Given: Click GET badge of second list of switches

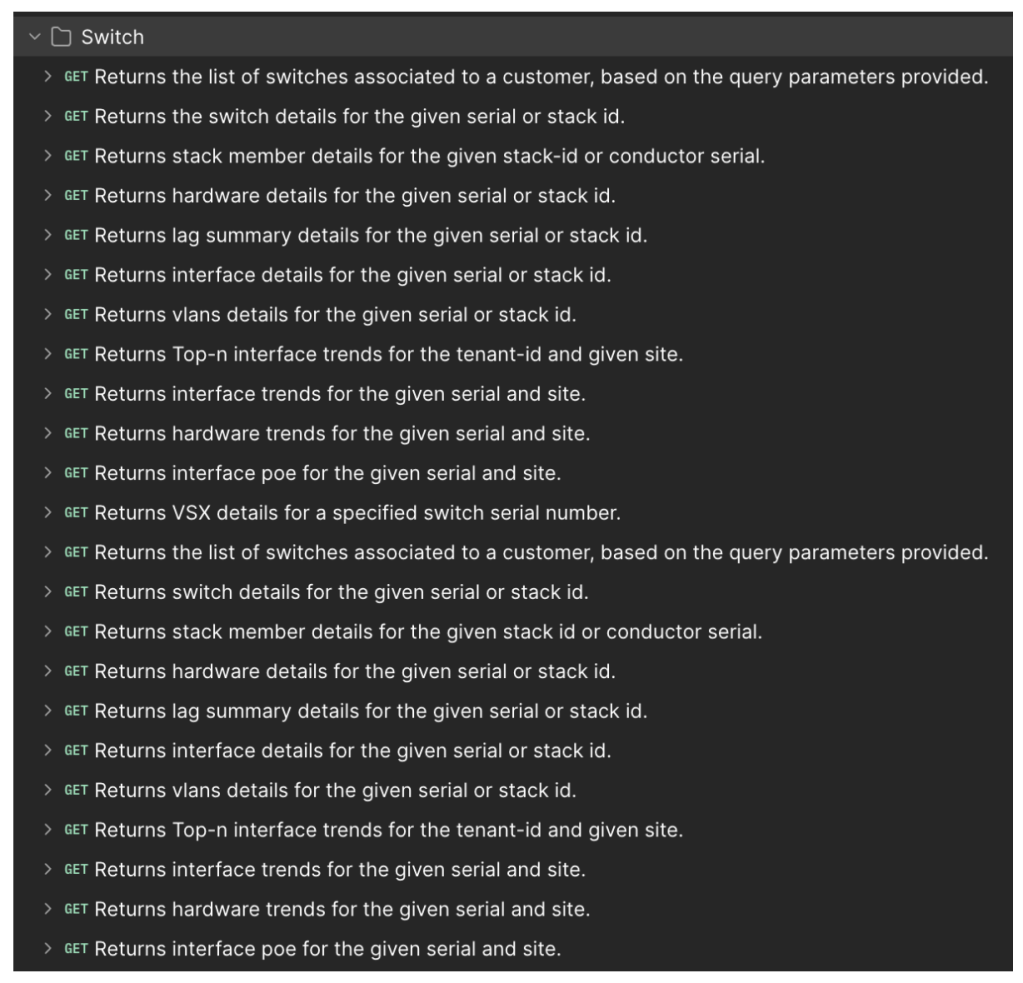Looking at the screenshot, I should point(76,553).
